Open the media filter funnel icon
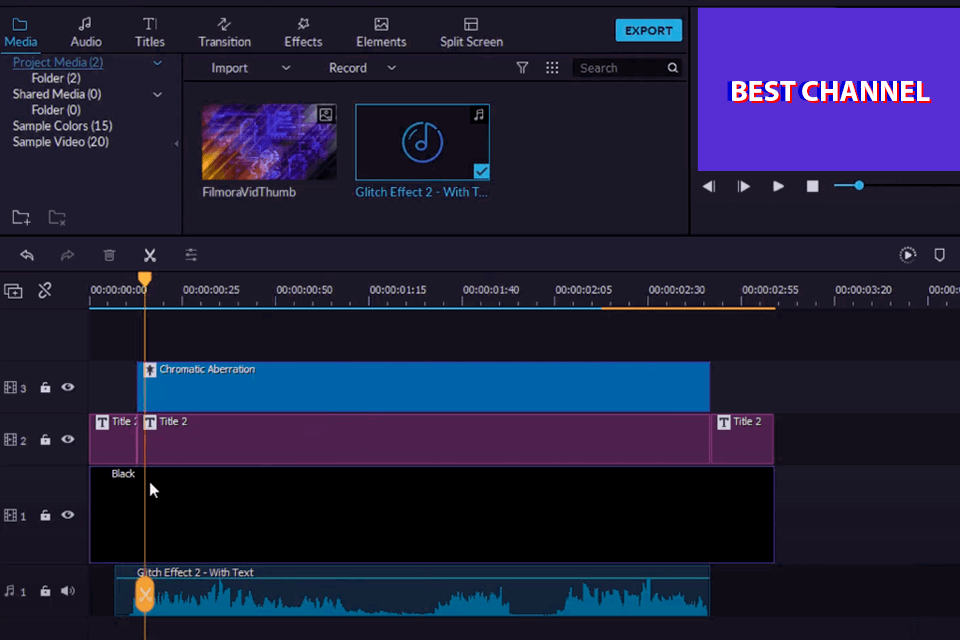This screenshot has height=640, width=960. pos(522,67)
